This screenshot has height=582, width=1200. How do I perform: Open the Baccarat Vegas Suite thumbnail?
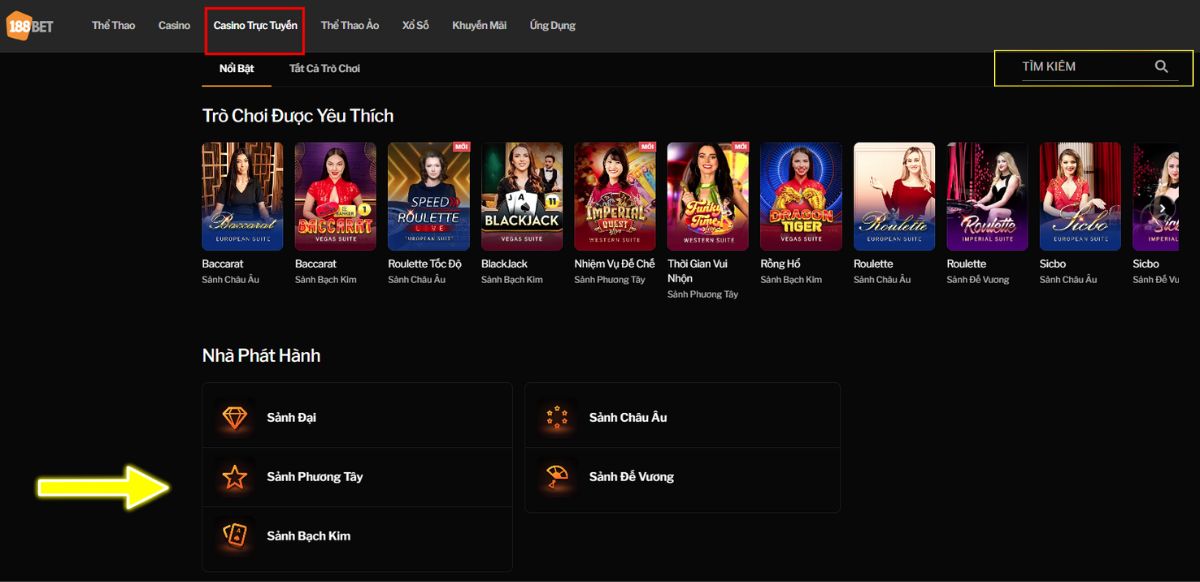click(x=335, y=196)
